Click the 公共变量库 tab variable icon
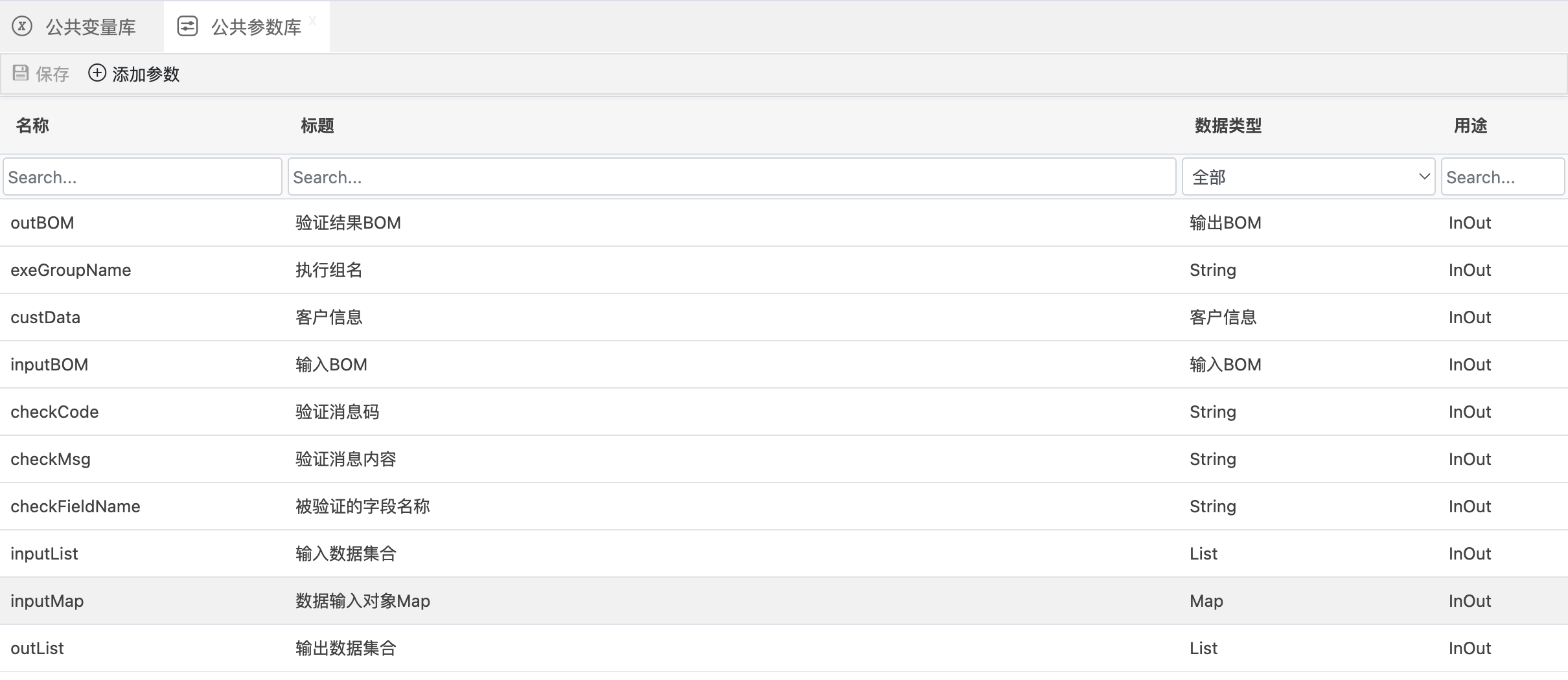1568x680 pixels. click(22, 27)
